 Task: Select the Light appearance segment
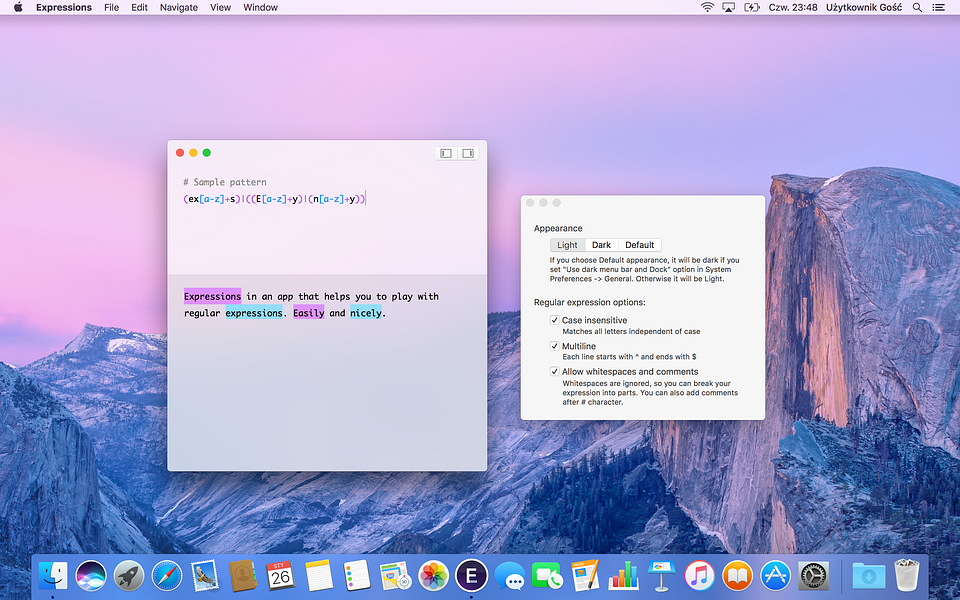point(568,245)
